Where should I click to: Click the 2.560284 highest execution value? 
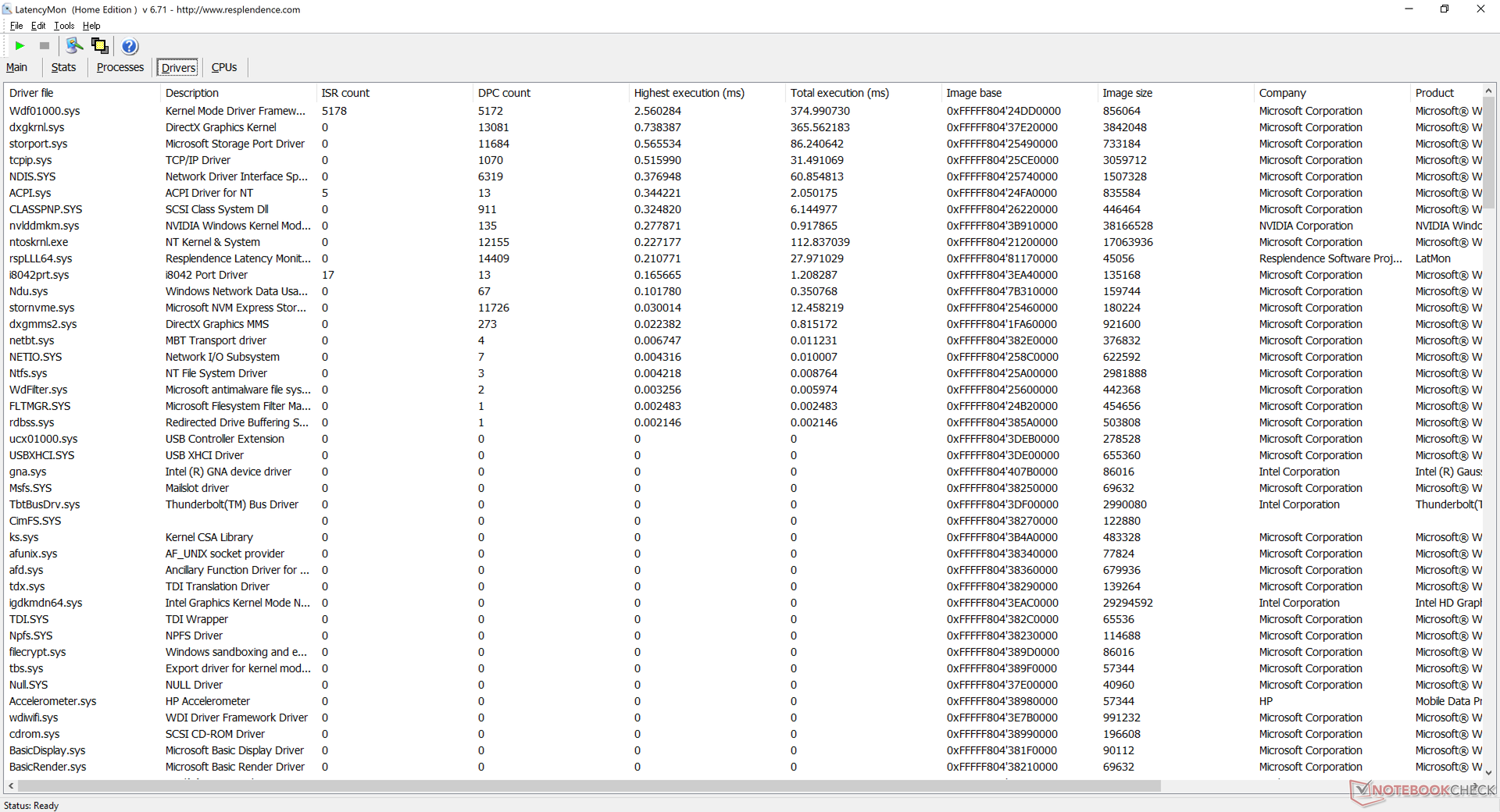[657, 111]
